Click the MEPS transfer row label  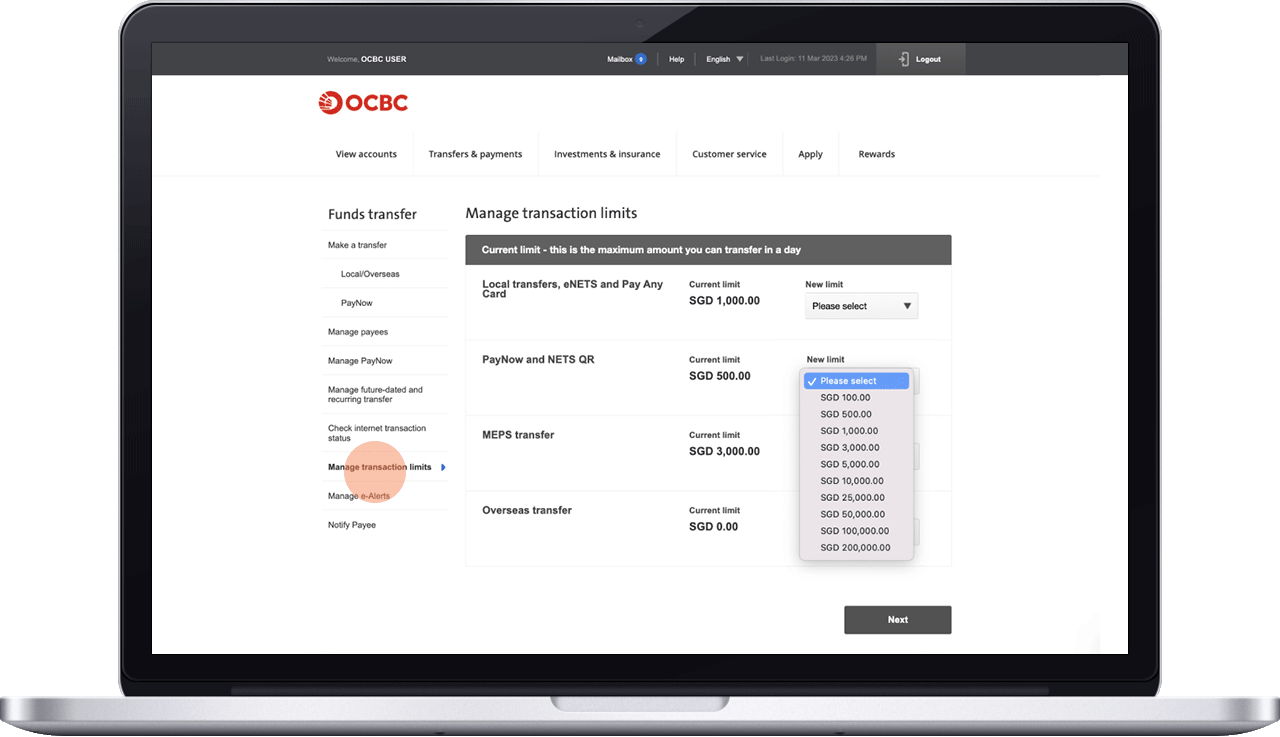pyautogui.click(x=518, y=435)
